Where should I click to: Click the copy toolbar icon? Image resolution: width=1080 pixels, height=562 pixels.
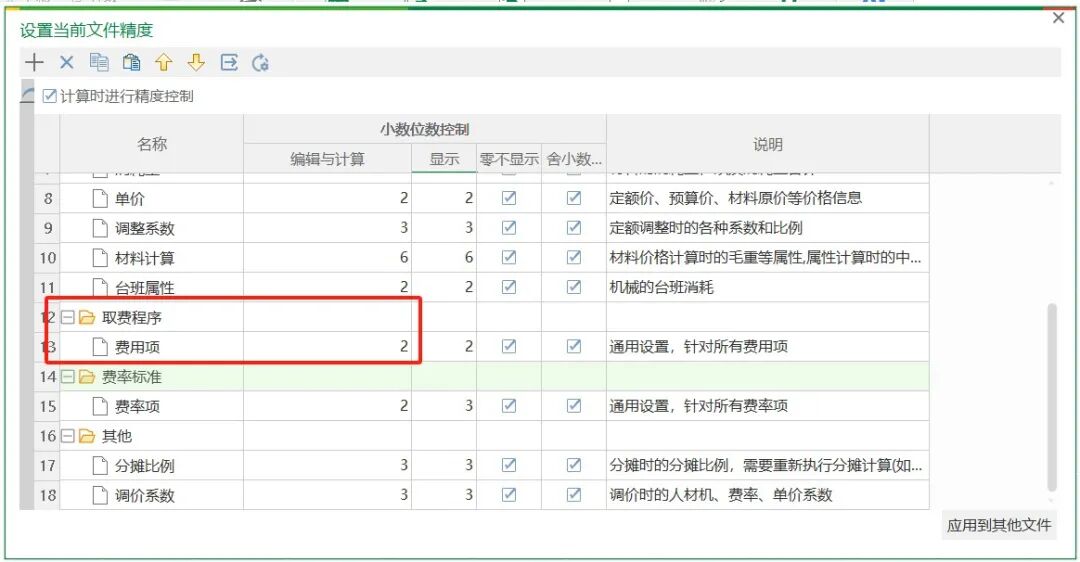[x=99, y=63]
